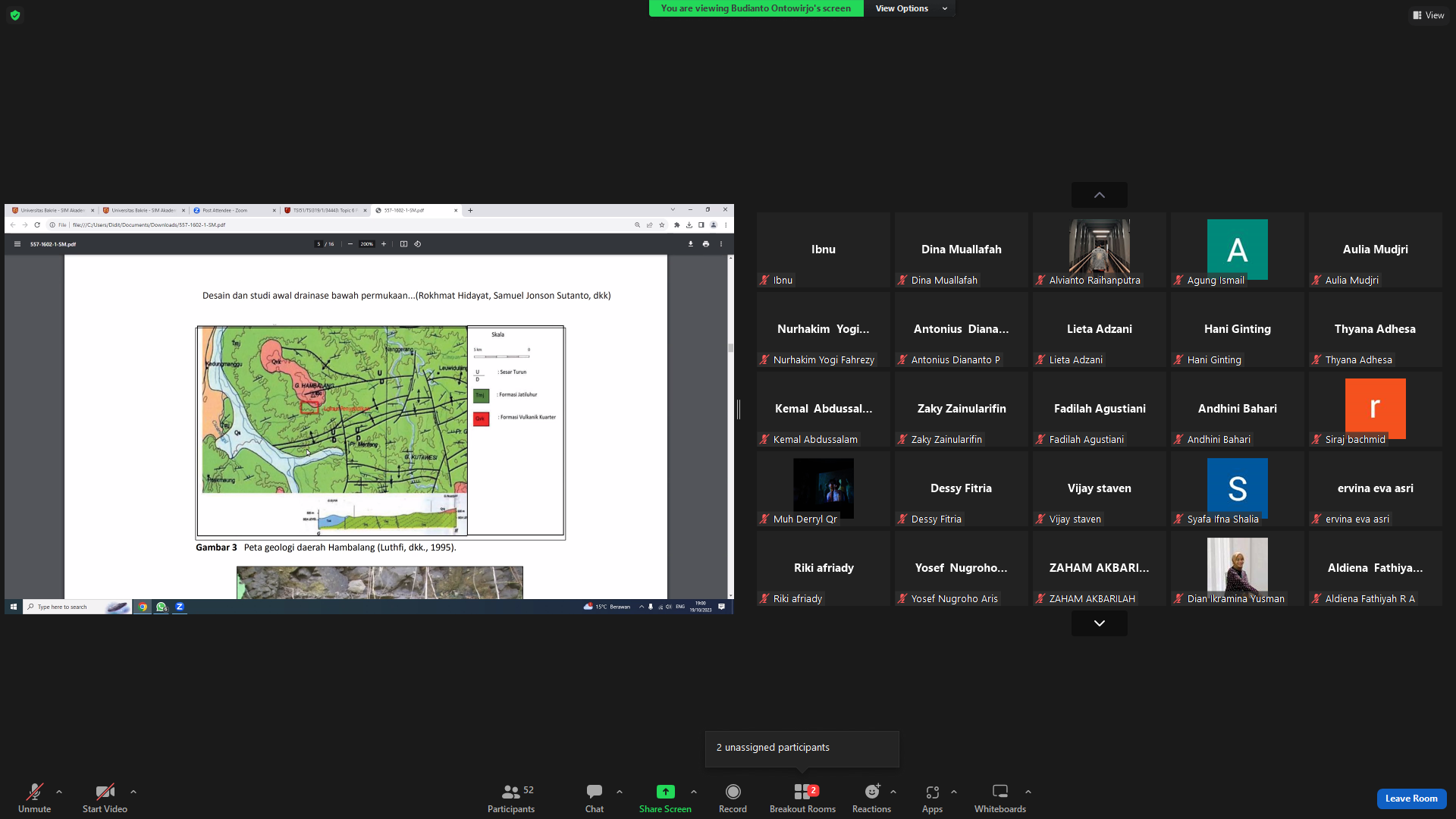Open audio options arrow next to Unmute
Screen dimensions: 1456x819
coord(59,792)
